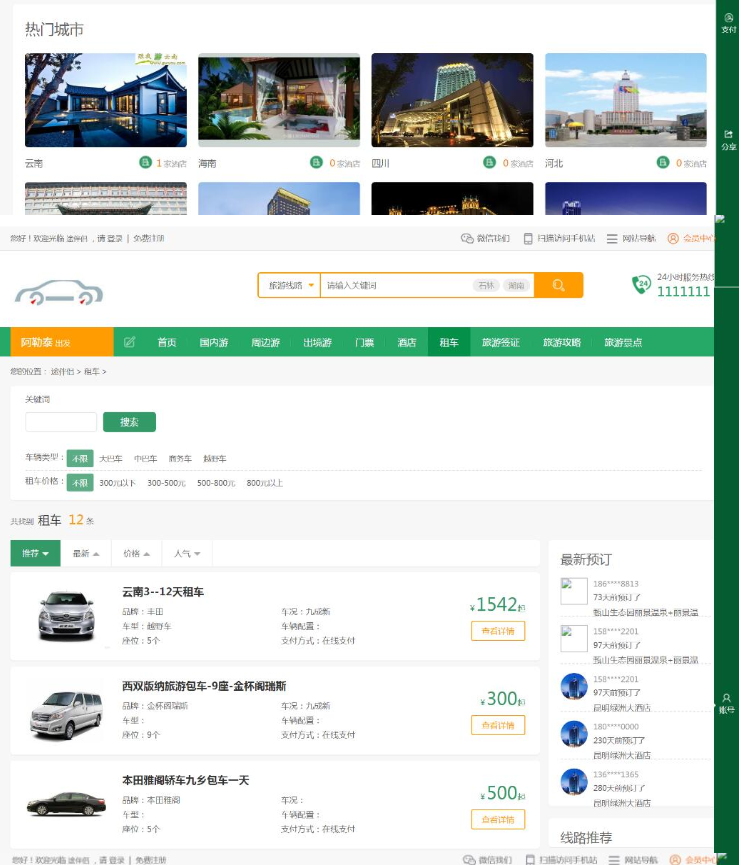Click the hotel count icon next to 河北

click(663, 162)
